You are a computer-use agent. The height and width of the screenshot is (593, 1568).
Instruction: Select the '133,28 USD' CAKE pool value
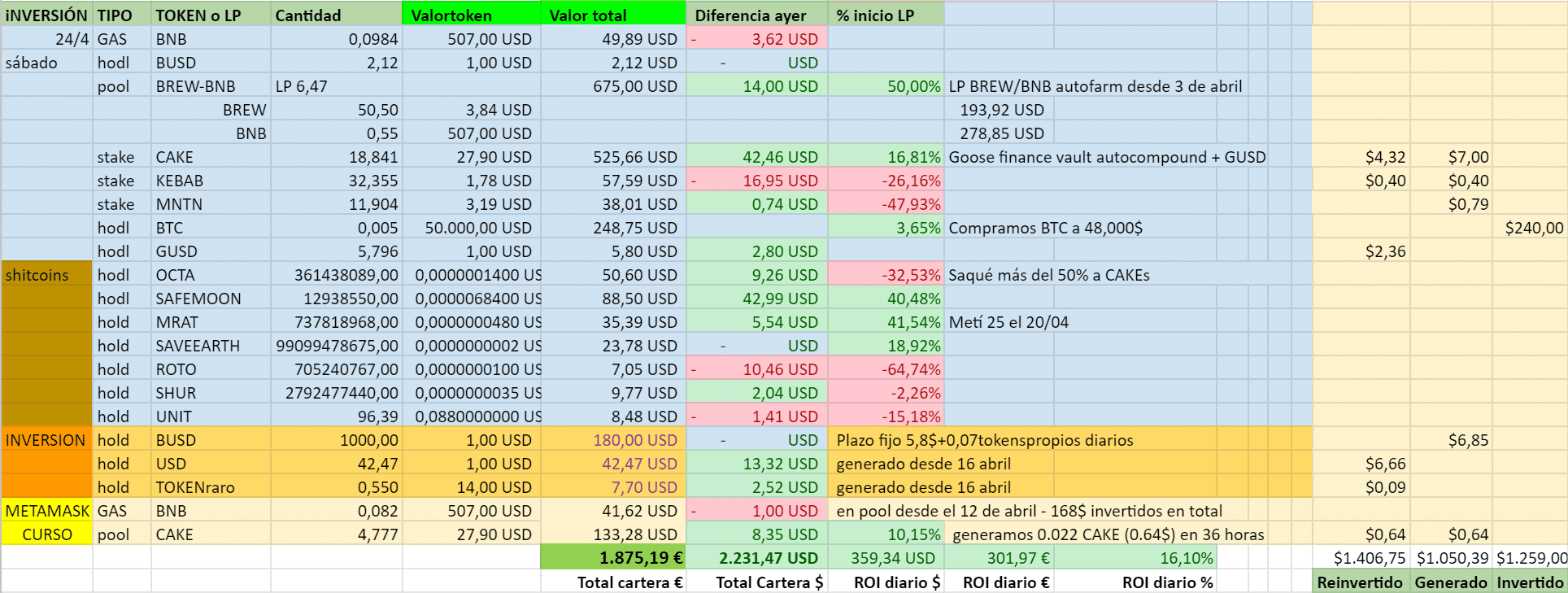tap(613, 534)
